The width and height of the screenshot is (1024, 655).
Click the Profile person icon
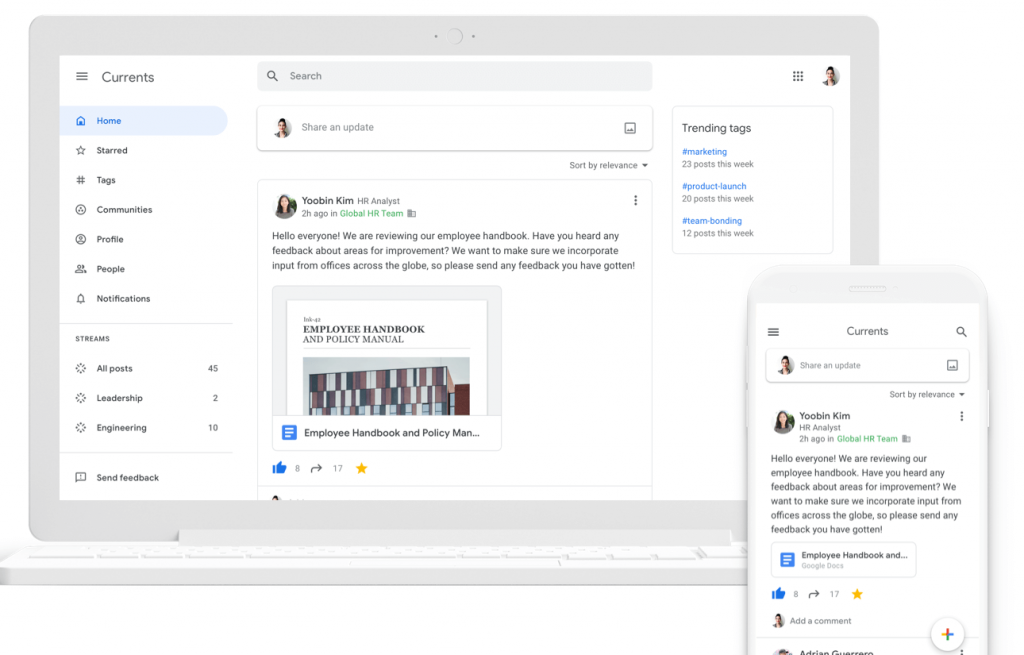pos(81,239)
